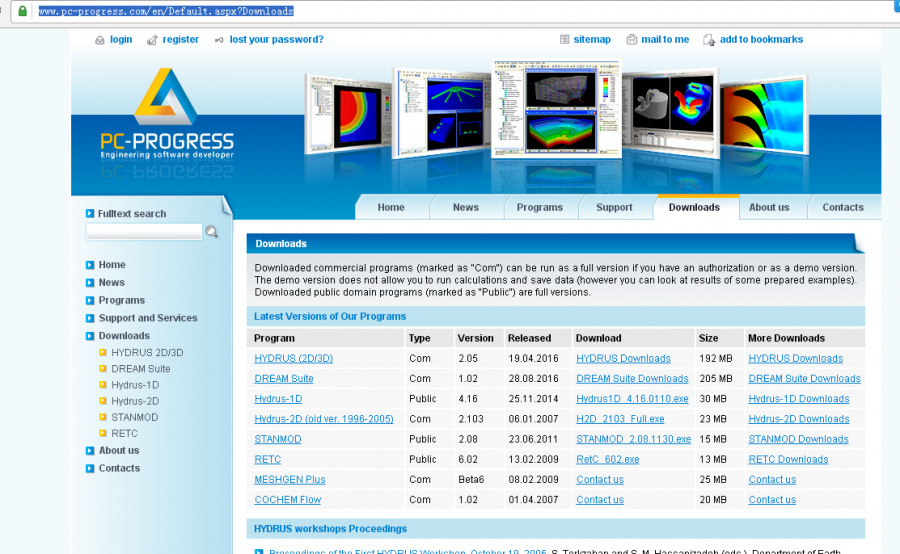
Task: Open the sitemap link
Action: tap(592, 40)
